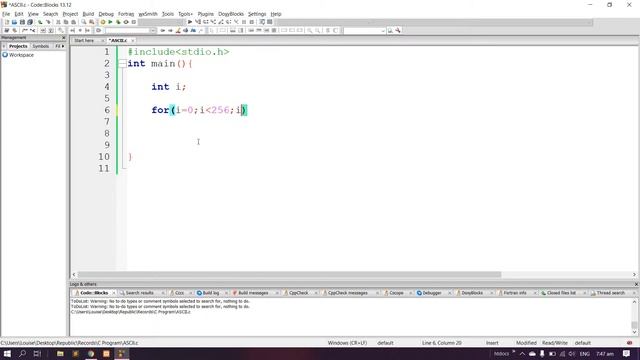Click 'Line 6, Column 20' in status bar

pyautogui.click(x=442, y=343)
